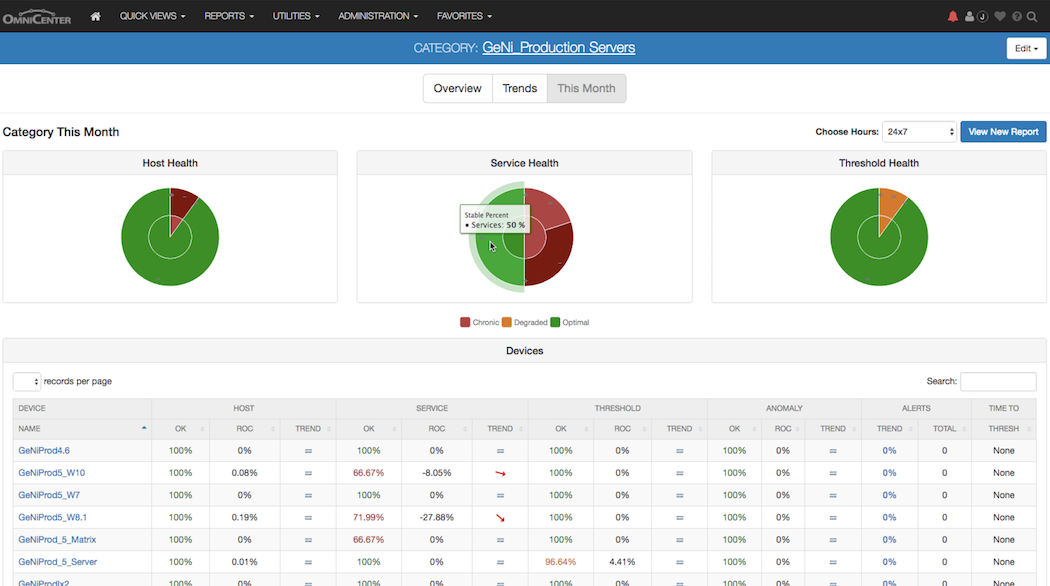This screenshot has width=1050, height=586.
Task: Open device GeNiProd5_W10
Action: pyautogui.click(x=52, y=473)
